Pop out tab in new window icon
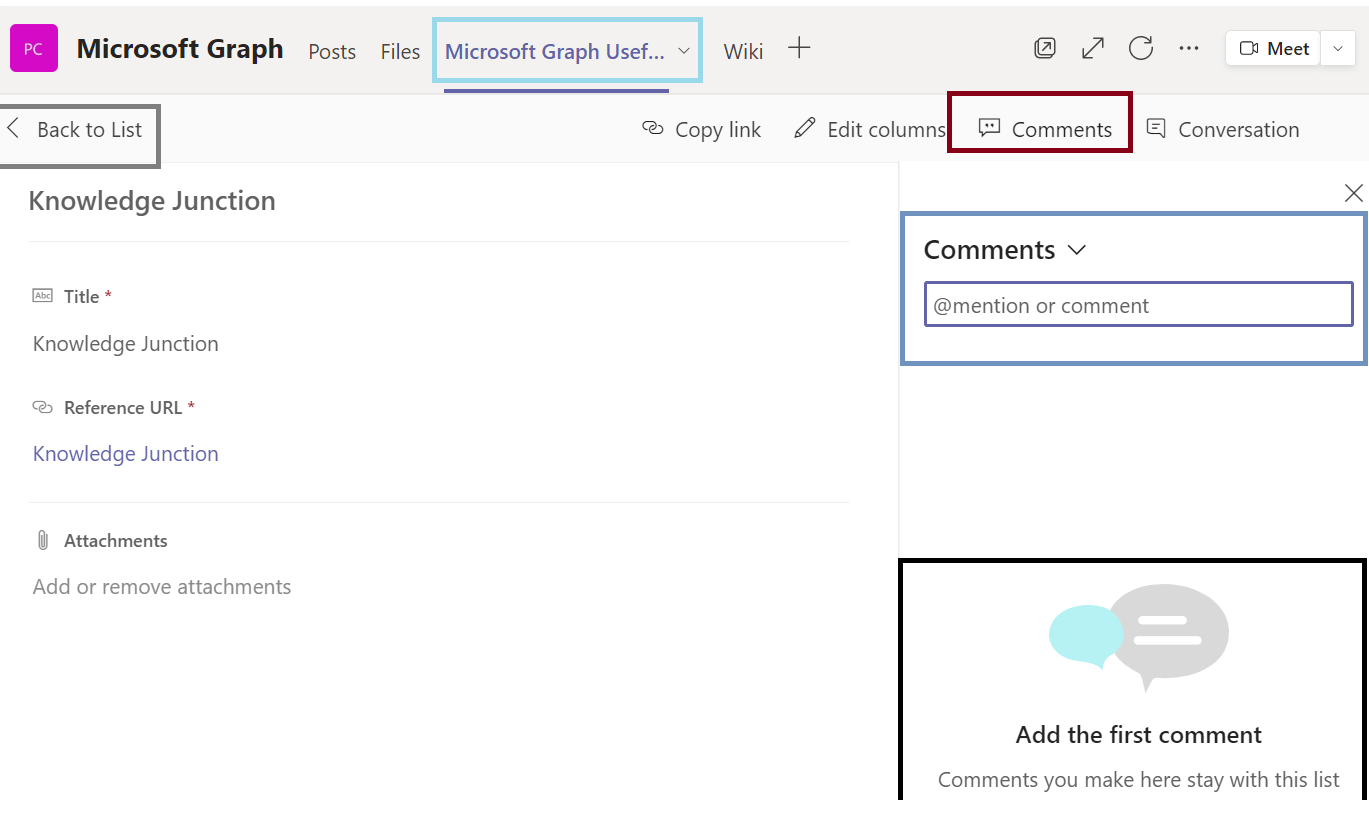The width and height of the screenshot is (1369, 825). click(1045, 48)
